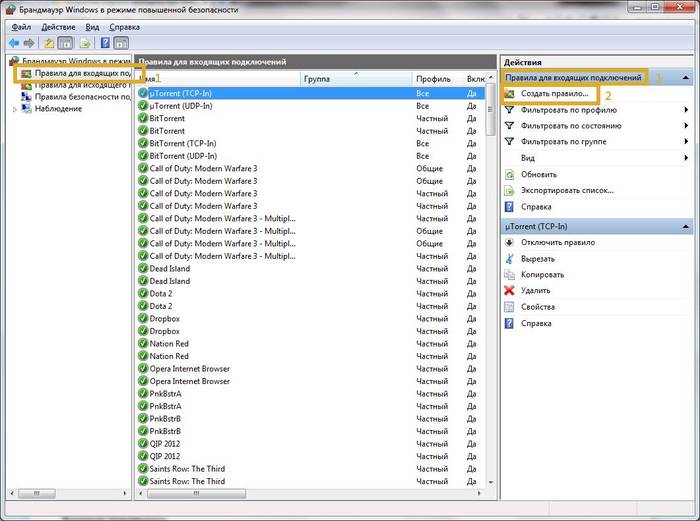The height and width of the screenshot is (521, 700).
Task: Open the Файл menu
Action: pos(22,27)
